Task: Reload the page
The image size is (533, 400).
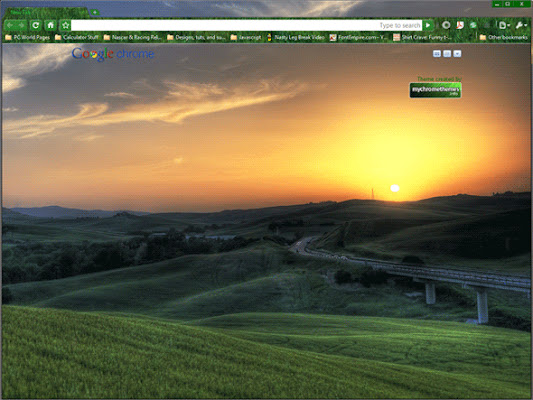Action: click(36, 25)
